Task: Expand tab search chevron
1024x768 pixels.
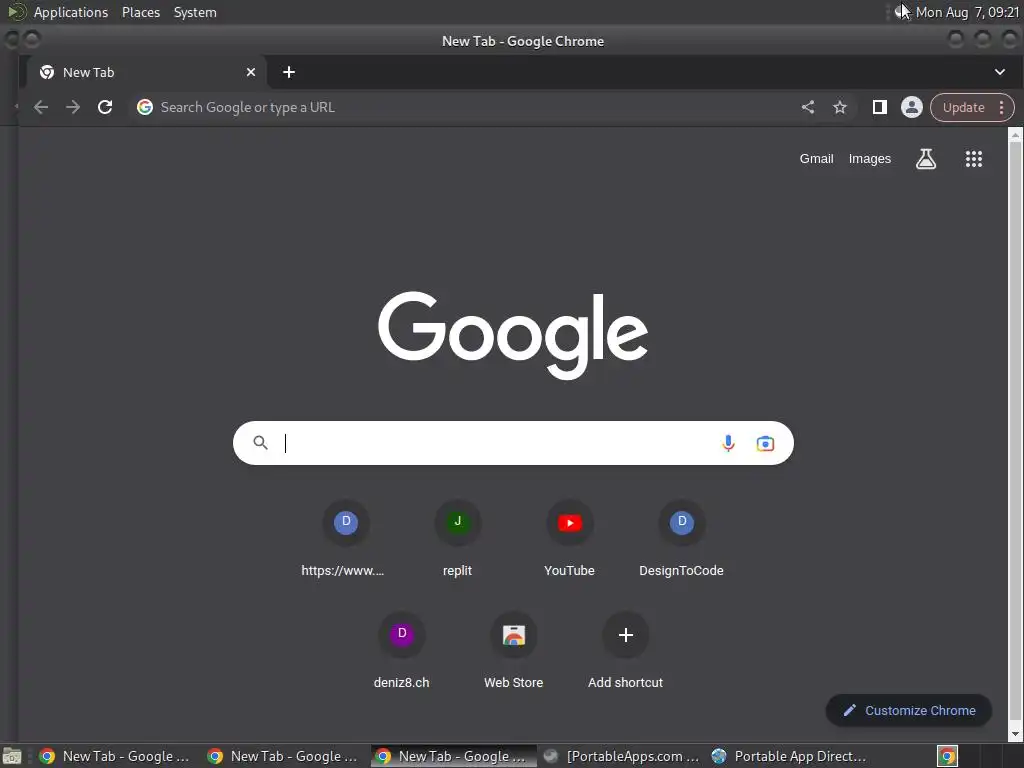Action: [1000, 72]
